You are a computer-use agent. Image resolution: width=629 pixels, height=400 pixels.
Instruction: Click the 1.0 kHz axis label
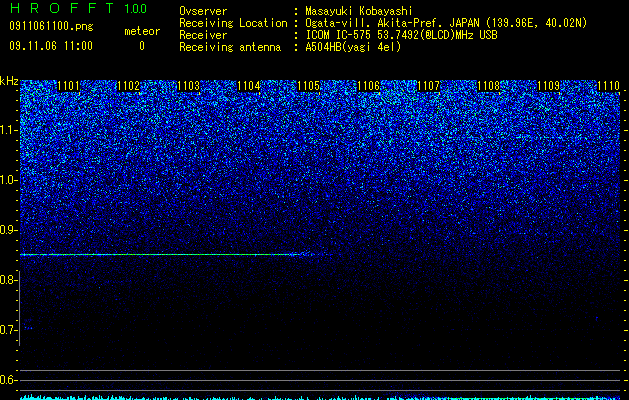tap(8, 180)
